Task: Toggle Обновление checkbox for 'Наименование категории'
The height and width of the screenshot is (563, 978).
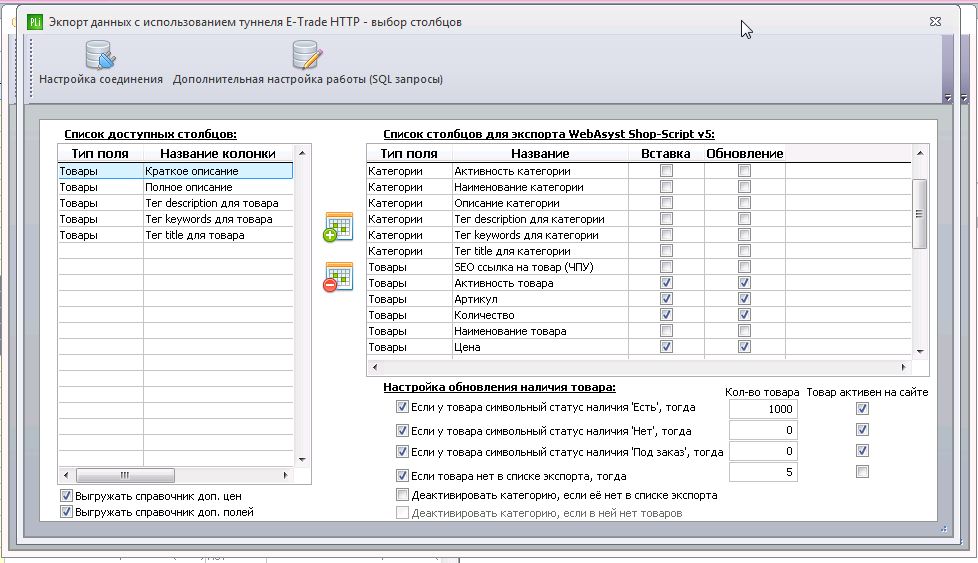Action: 744,186
